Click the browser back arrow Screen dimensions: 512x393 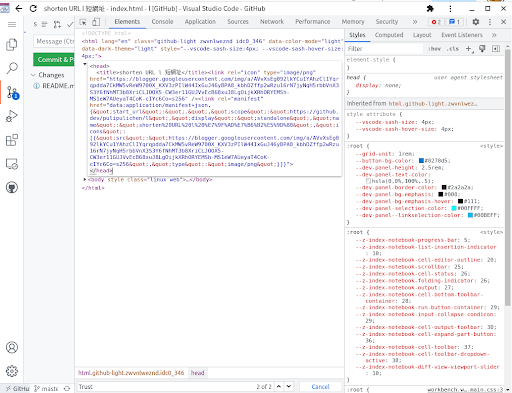click(19, 8)
